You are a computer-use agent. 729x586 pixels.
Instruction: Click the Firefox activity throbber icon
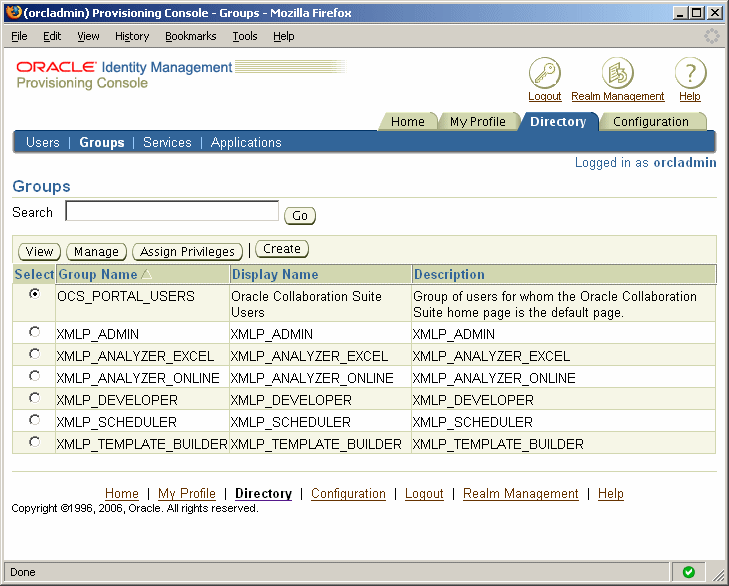(711, 36)
